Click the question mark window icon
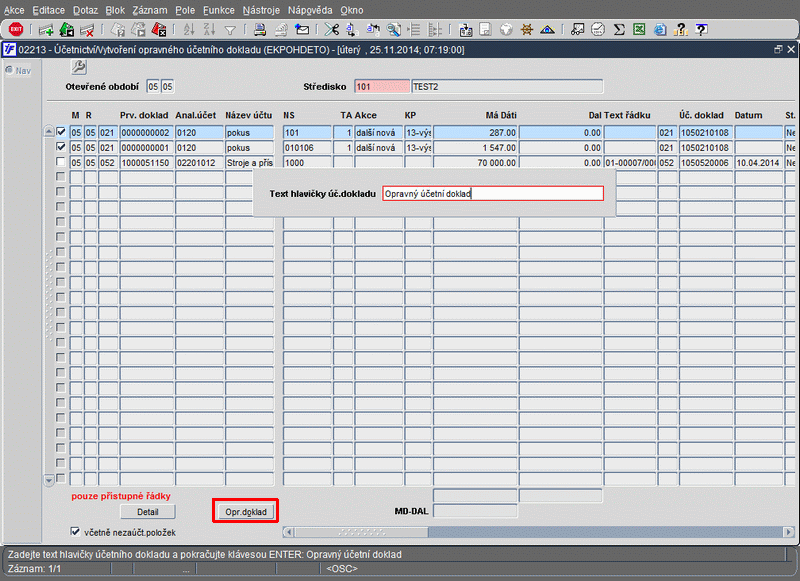The image size is (800, 581). point(702,30)
